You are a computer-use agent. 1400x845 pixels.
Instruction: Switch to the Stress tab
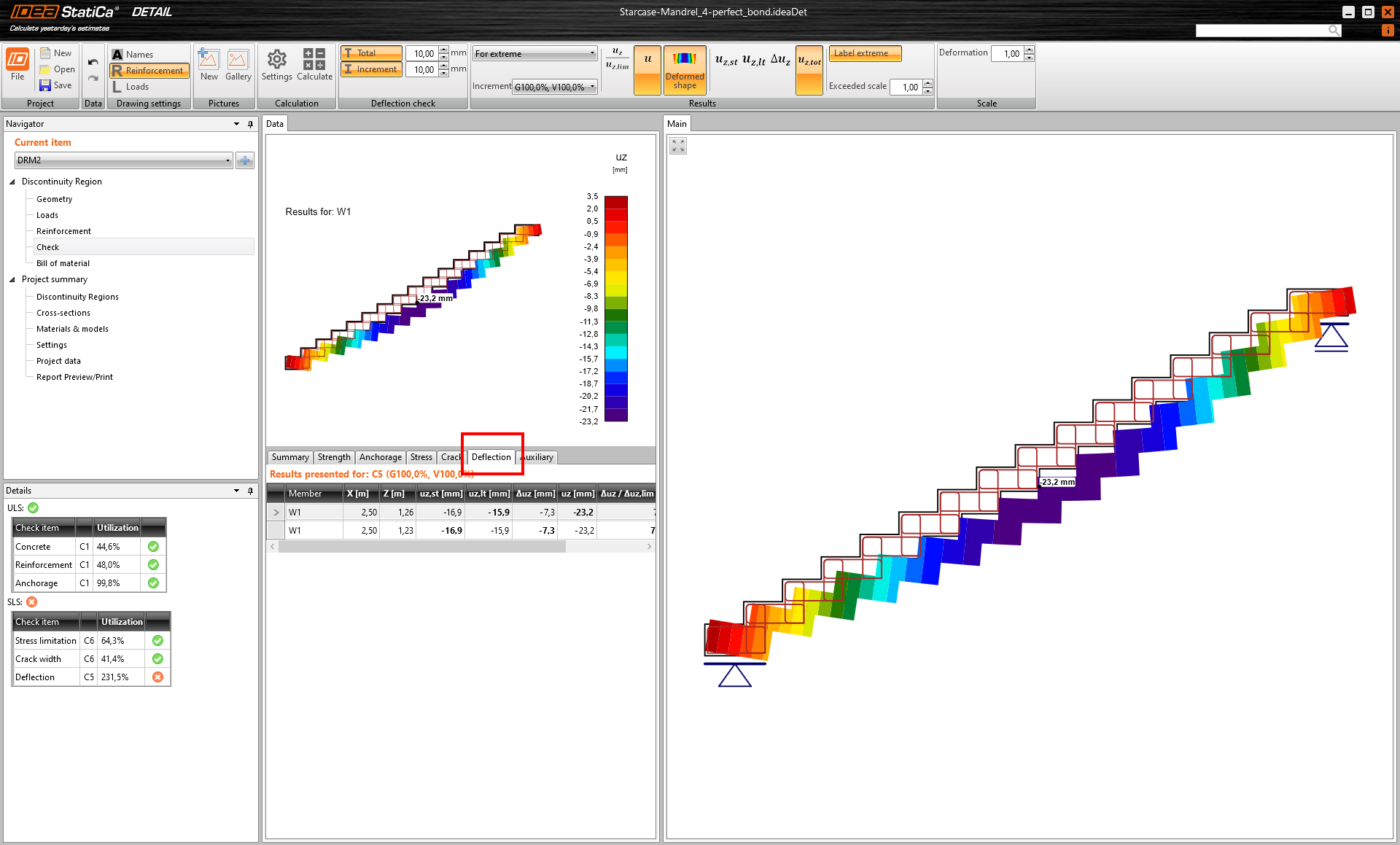pos(421,457)
